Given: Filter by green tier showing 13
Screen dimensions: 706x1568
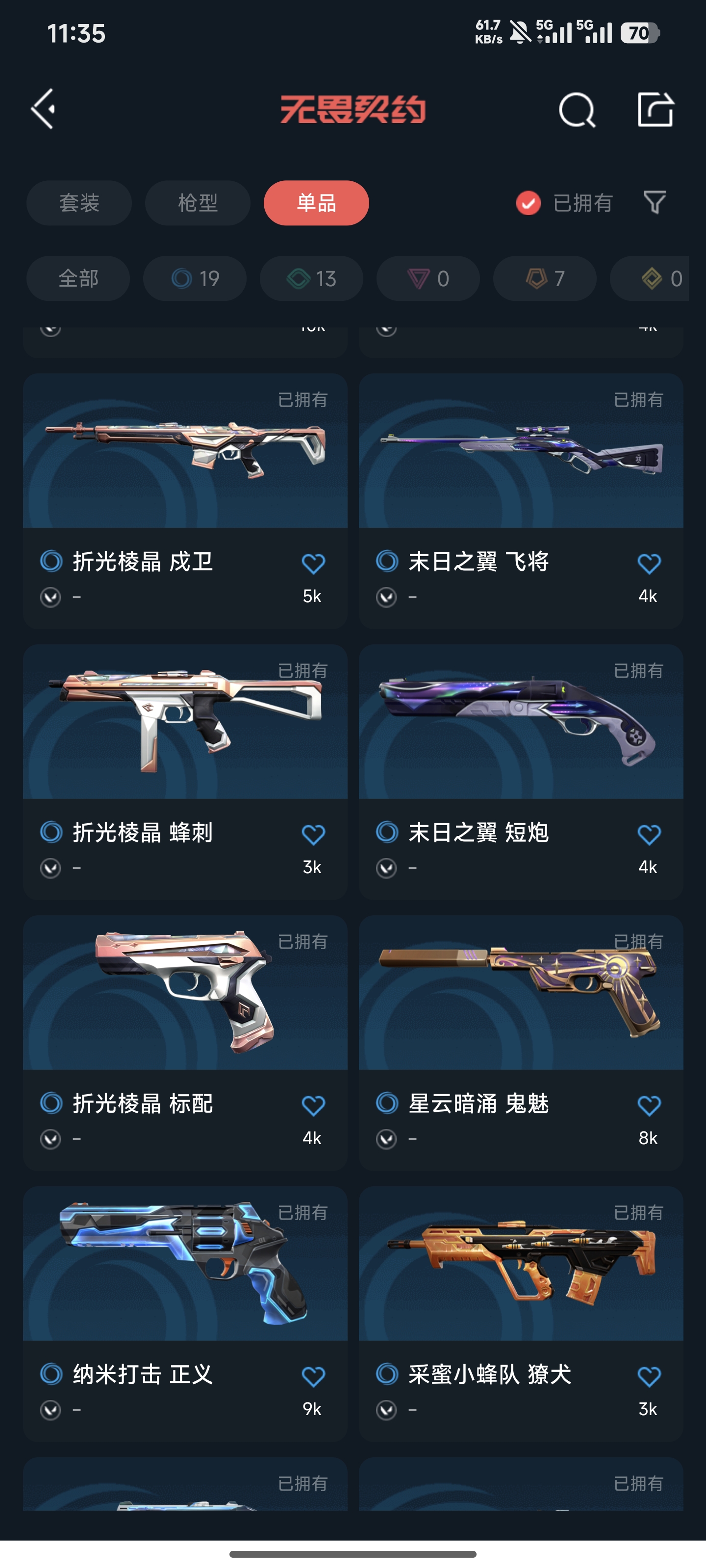Looking at the screenshot, I should pos(311,278).
